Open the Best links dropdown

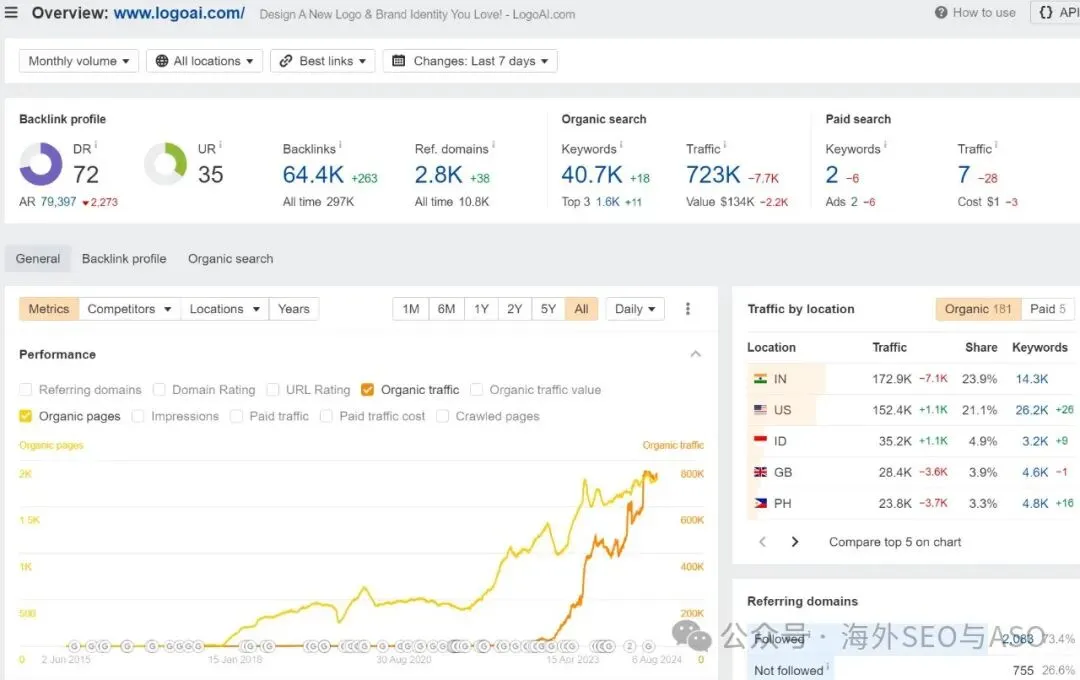323,61
